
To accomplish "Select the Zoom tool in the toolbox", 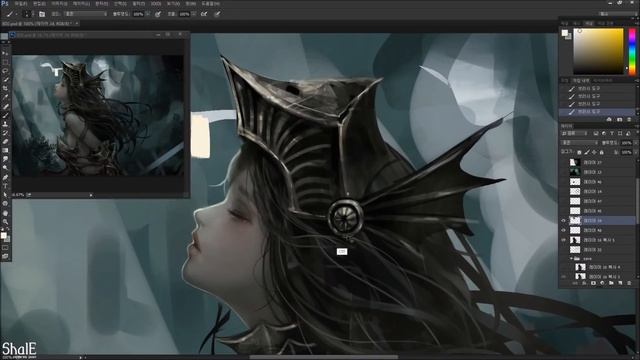I will (x=5, y=222).
